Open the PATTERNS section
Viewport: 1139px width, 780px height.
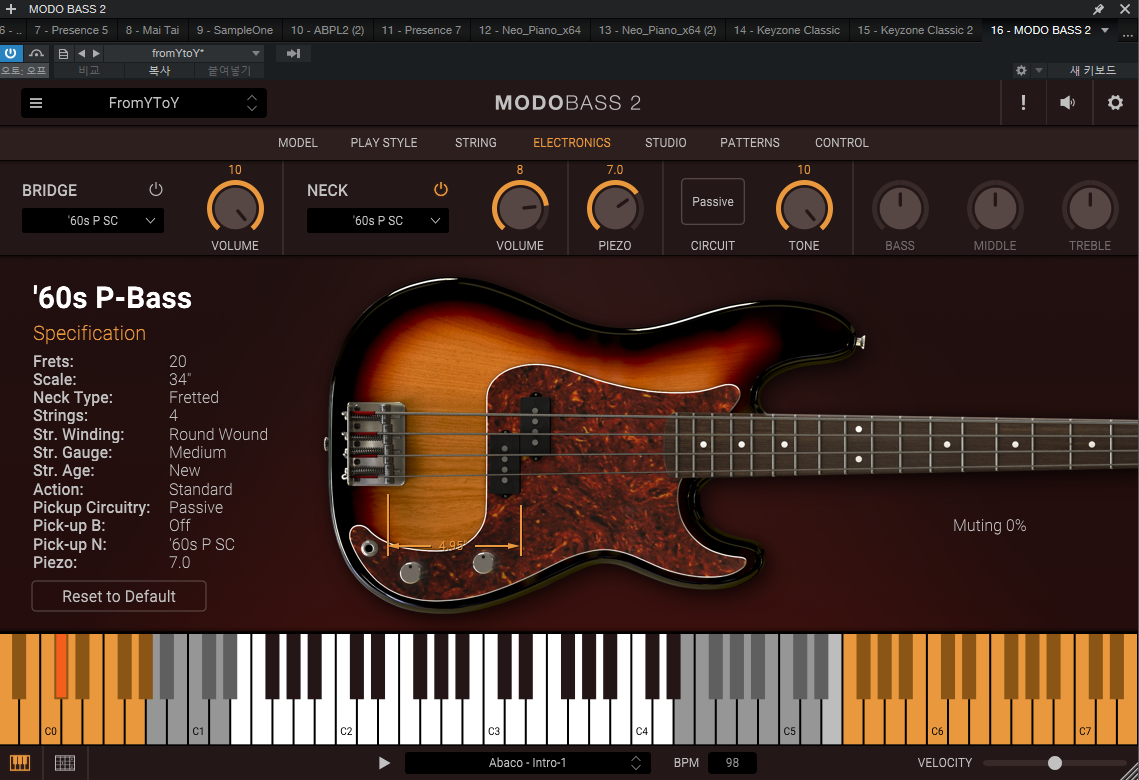(x=750, y=142)
